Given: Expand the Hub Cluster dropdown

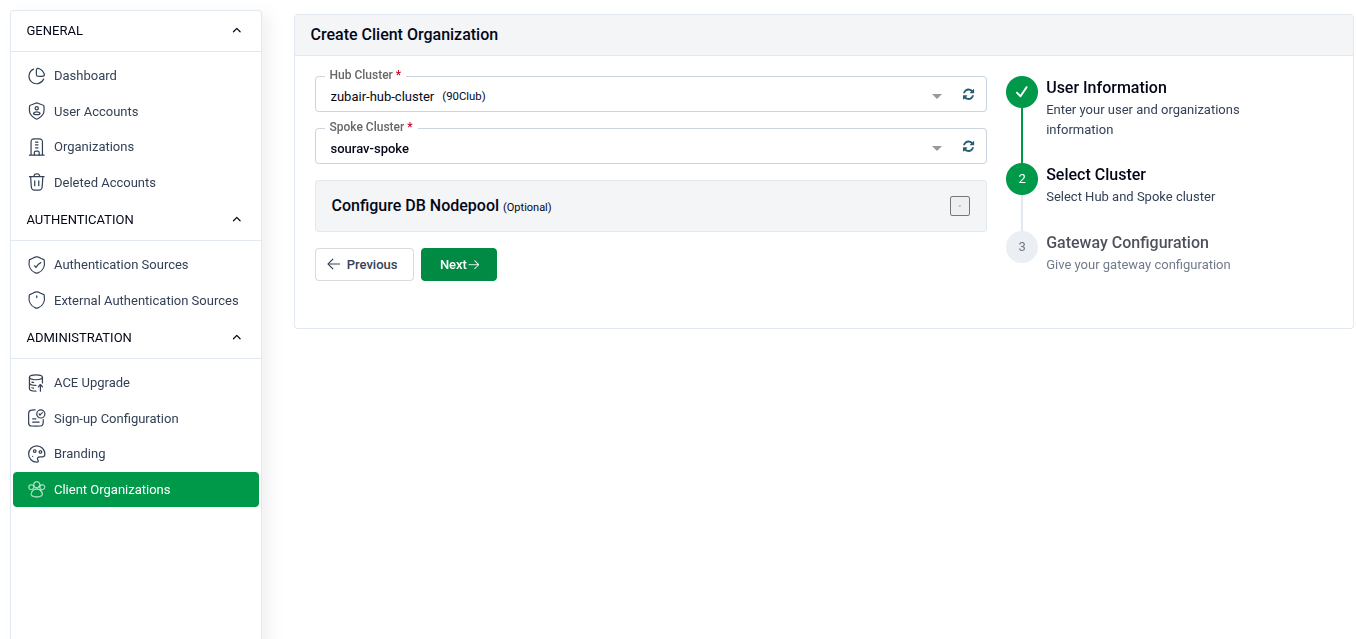Looking at the screenshot, I should pyautogui.click(x=937, y=94).
